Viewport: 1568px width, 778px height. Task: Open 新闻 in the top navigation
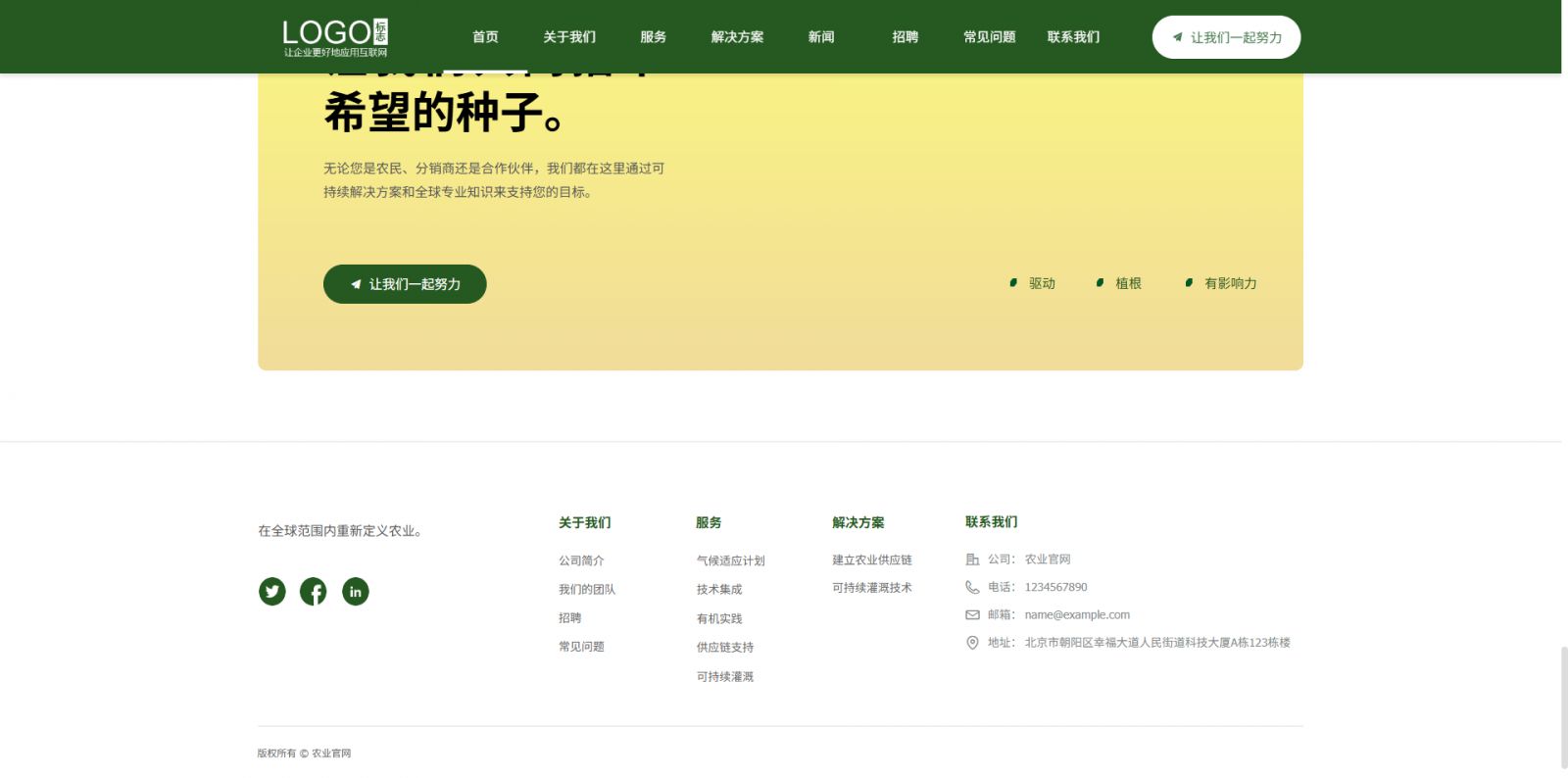[x=821, y=37]
